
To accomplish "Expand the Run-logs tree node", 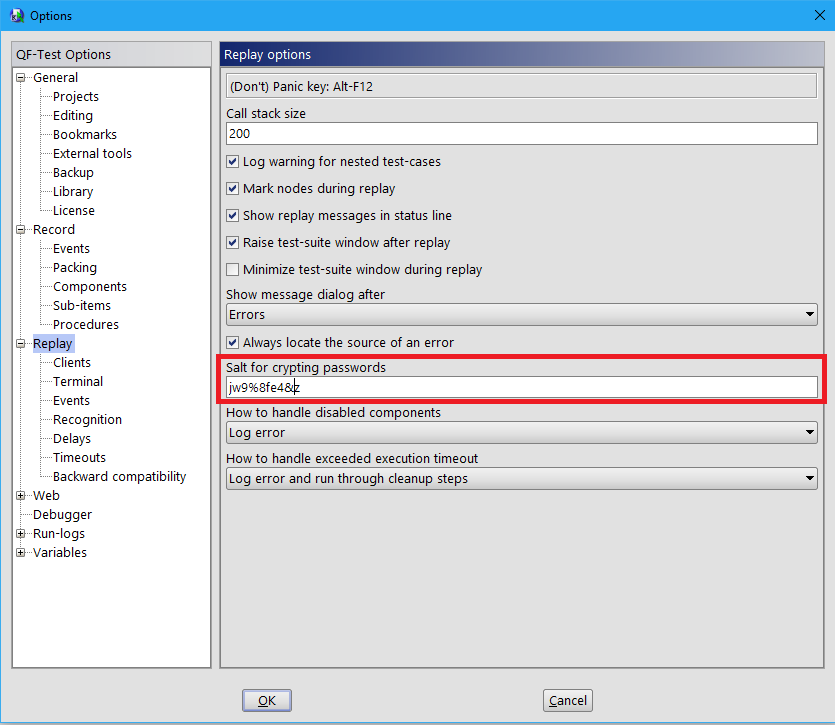I will click(21, 534).
